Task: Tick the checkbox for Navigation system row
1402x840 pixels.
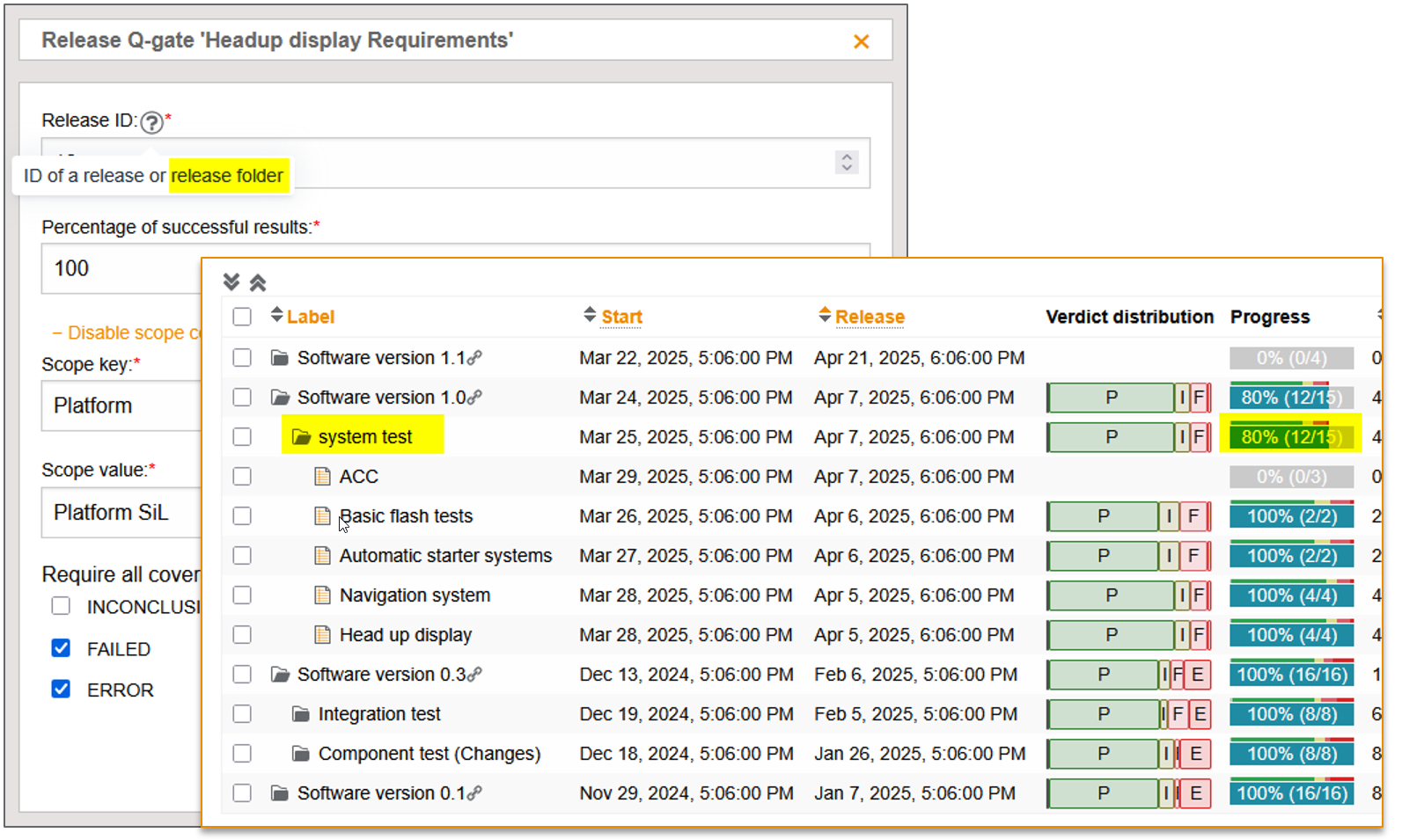Action: [242, 595]
